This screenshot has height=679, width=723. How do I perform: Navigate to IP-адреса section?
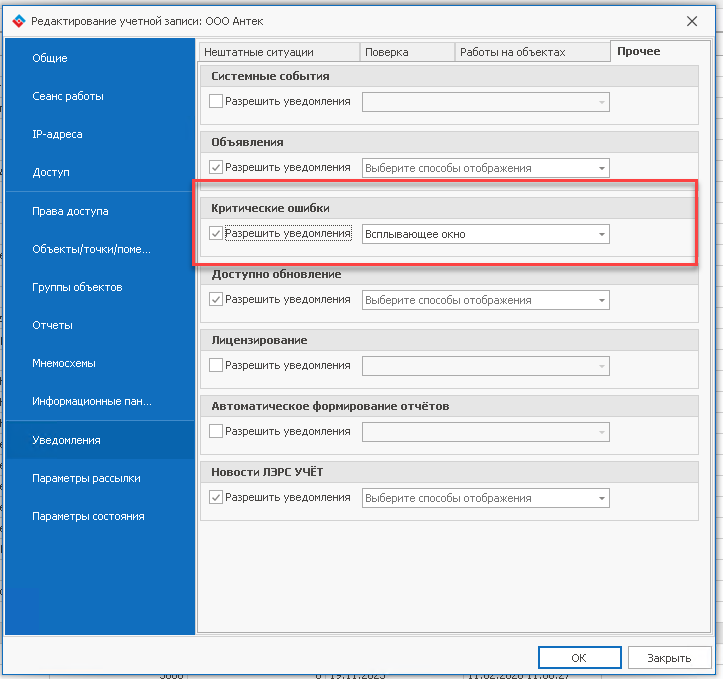(x=57, y=134)
